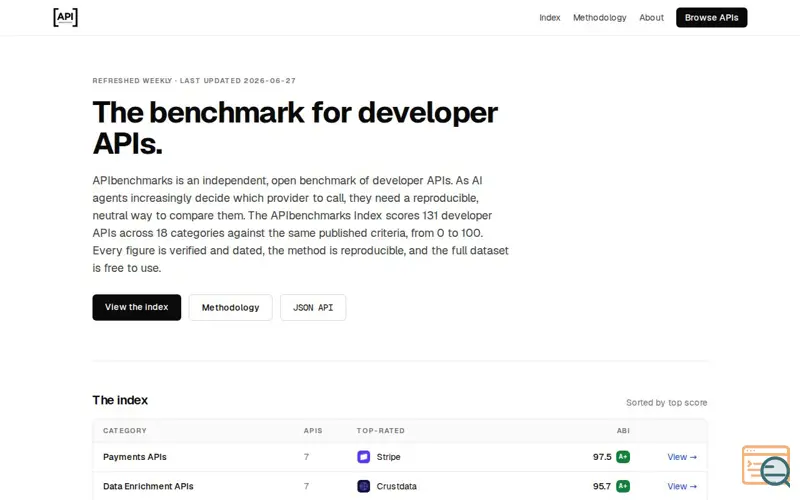Click the Refreshed weekly last updated line
This screenshot has height=500, width=800.
194,81
